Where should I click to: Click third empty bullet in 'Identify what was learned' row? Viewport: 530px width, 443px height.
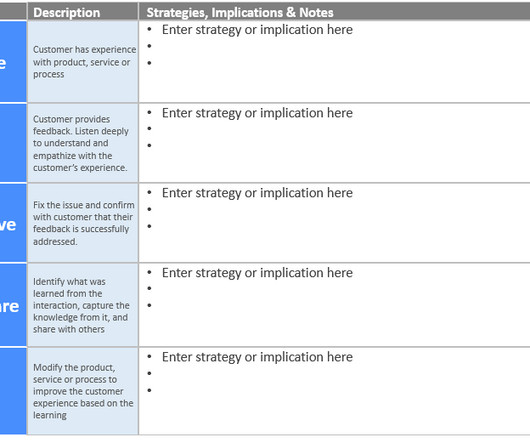149,305
